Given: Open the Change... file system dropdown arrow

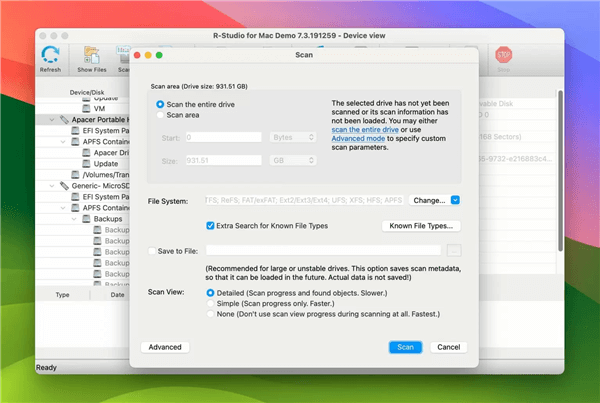Looking at the screenshot, I should 455,200.
